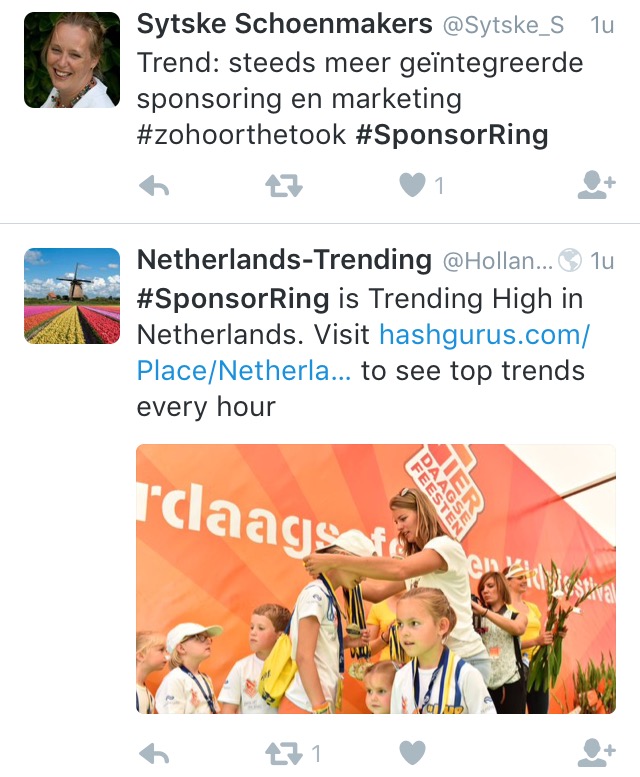This screenshot has height=777, width=640.
Task: Open Netherlands-Trending display name
Action: pos(284,260)
